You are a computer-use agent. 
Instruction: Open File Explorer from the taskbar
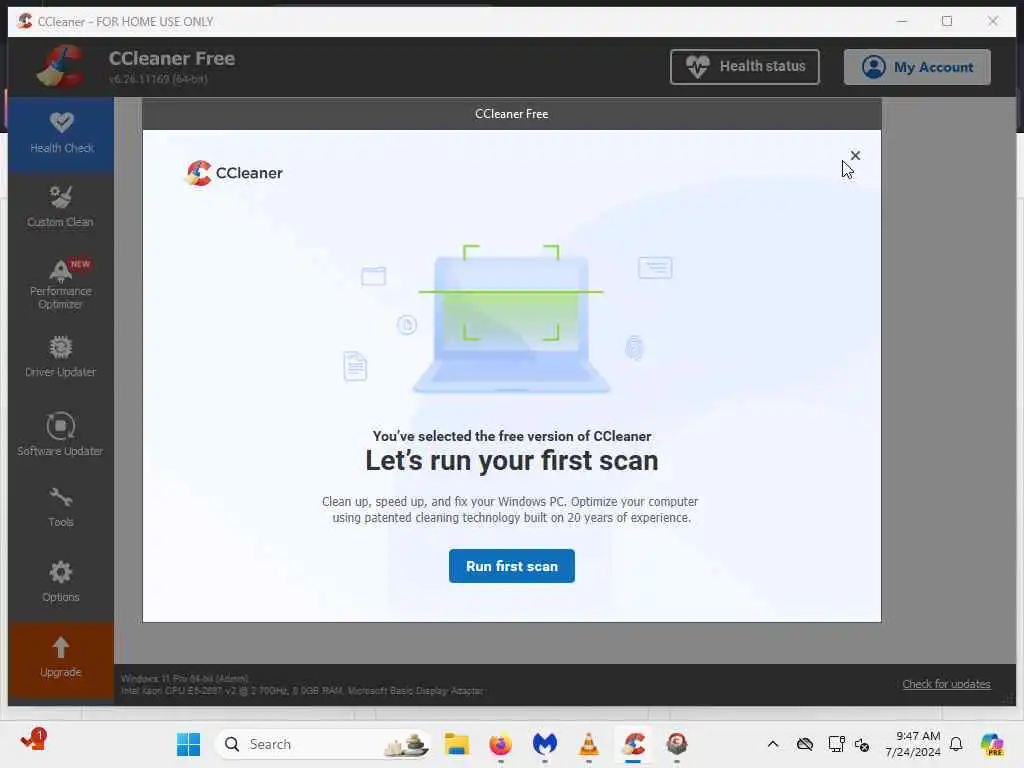point(456,744)
